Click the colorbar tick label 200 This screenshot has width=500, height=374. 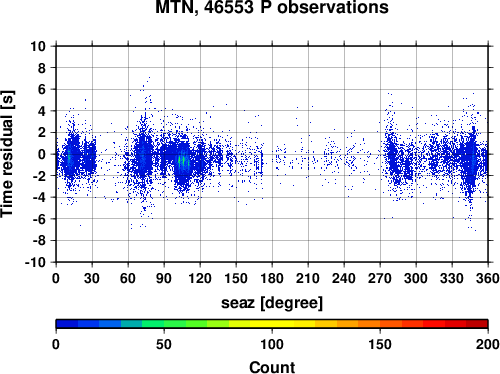(x=488, y=344)
